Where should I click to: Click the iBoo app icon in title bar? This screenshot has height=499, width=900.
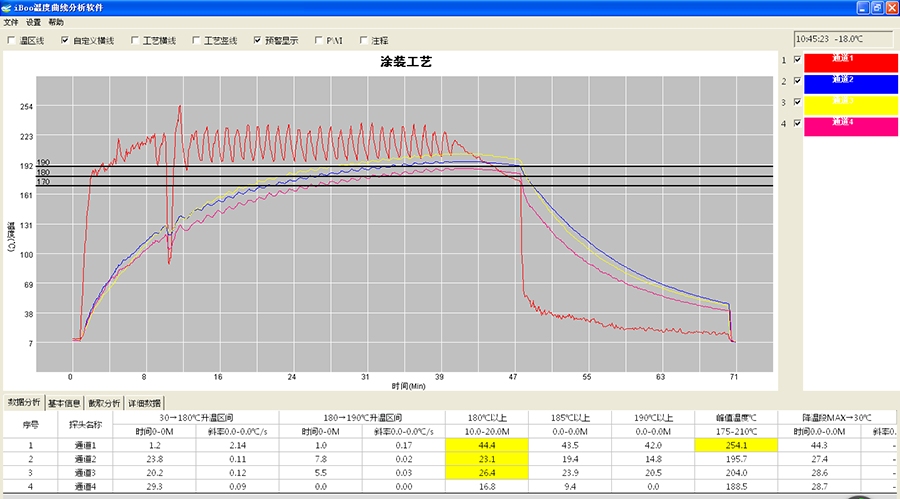(8, 7)
